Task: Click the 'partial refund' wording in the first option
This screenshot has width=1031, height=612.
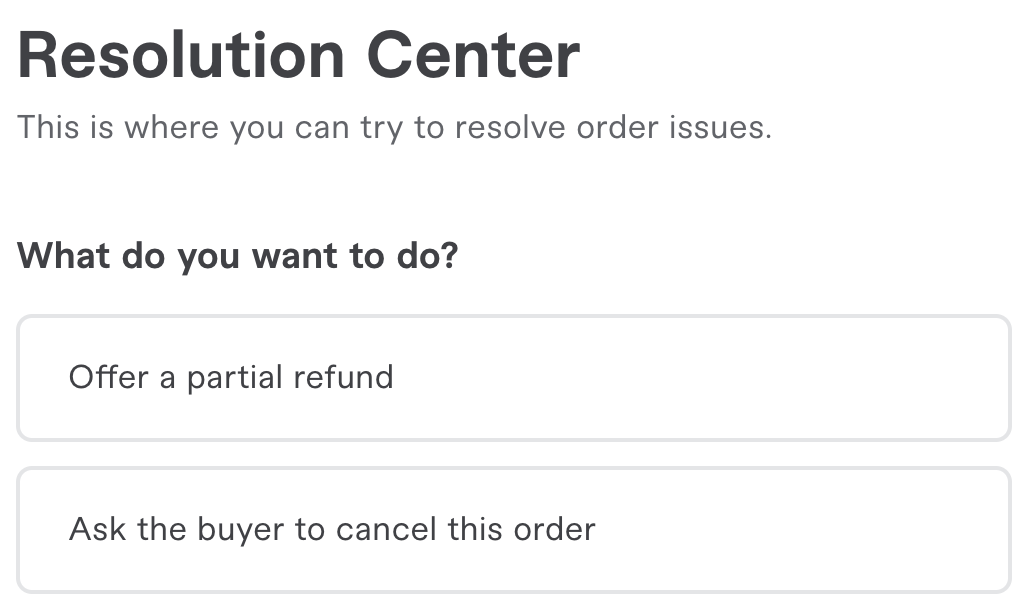Action: pos(290,378)
